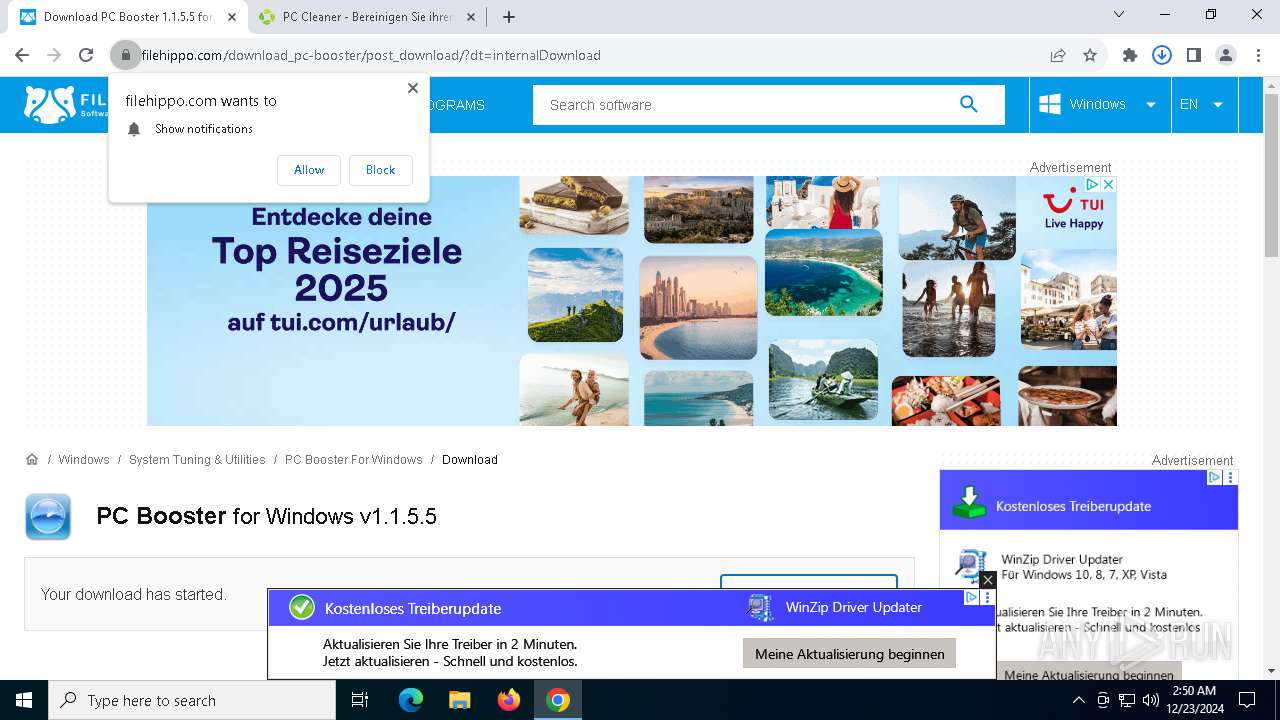Open Chrome tab search chevron
This screenshot has height=720, width=1280.
pos(1119,15)
